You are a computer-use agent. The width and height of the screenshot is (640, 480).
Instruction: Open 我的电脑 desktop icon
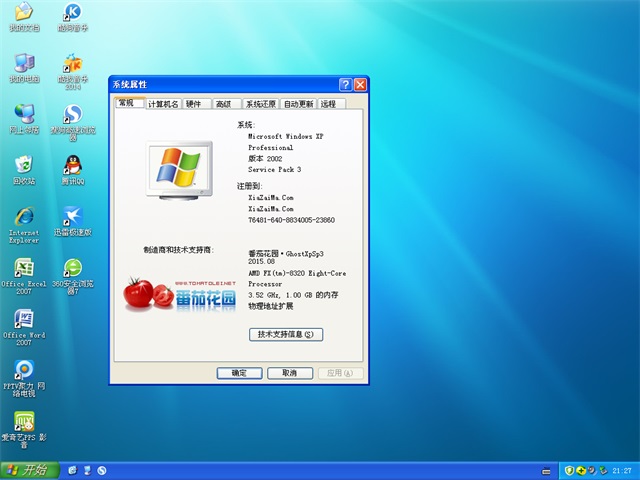[23, 64]
